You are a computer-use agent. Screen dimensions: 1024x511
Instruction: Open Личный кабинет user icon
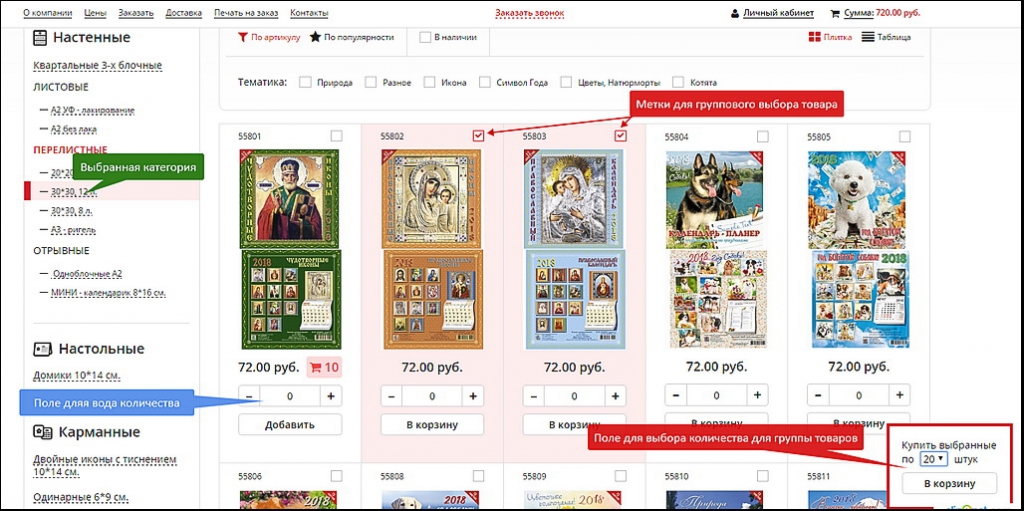(735, 14)
